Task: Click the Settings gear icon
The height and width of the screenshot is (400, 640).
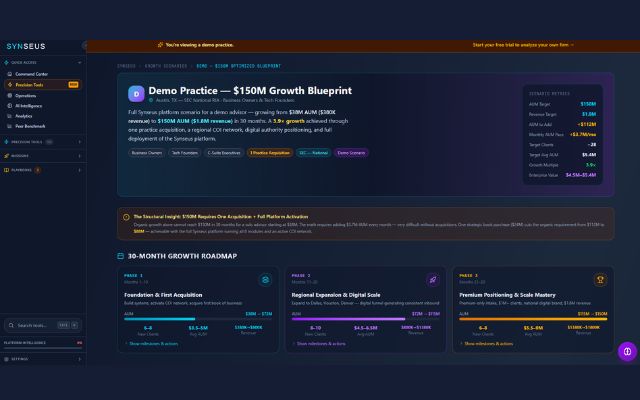Action: point(6,359)
